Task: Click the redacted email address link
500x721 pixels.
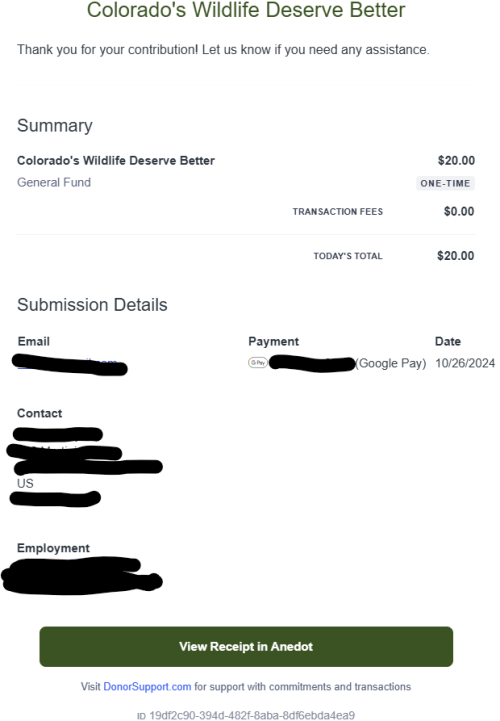Action: tap(70, 364)
